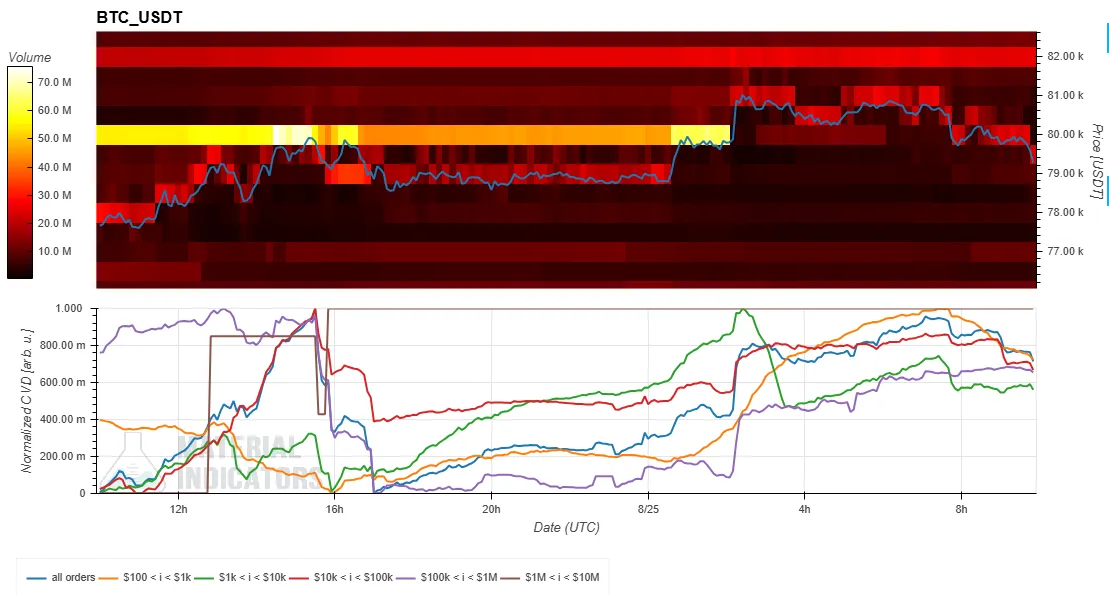Click the purple line icon in legend
This screenshot has width=1109, height=595.
[406, 578]
